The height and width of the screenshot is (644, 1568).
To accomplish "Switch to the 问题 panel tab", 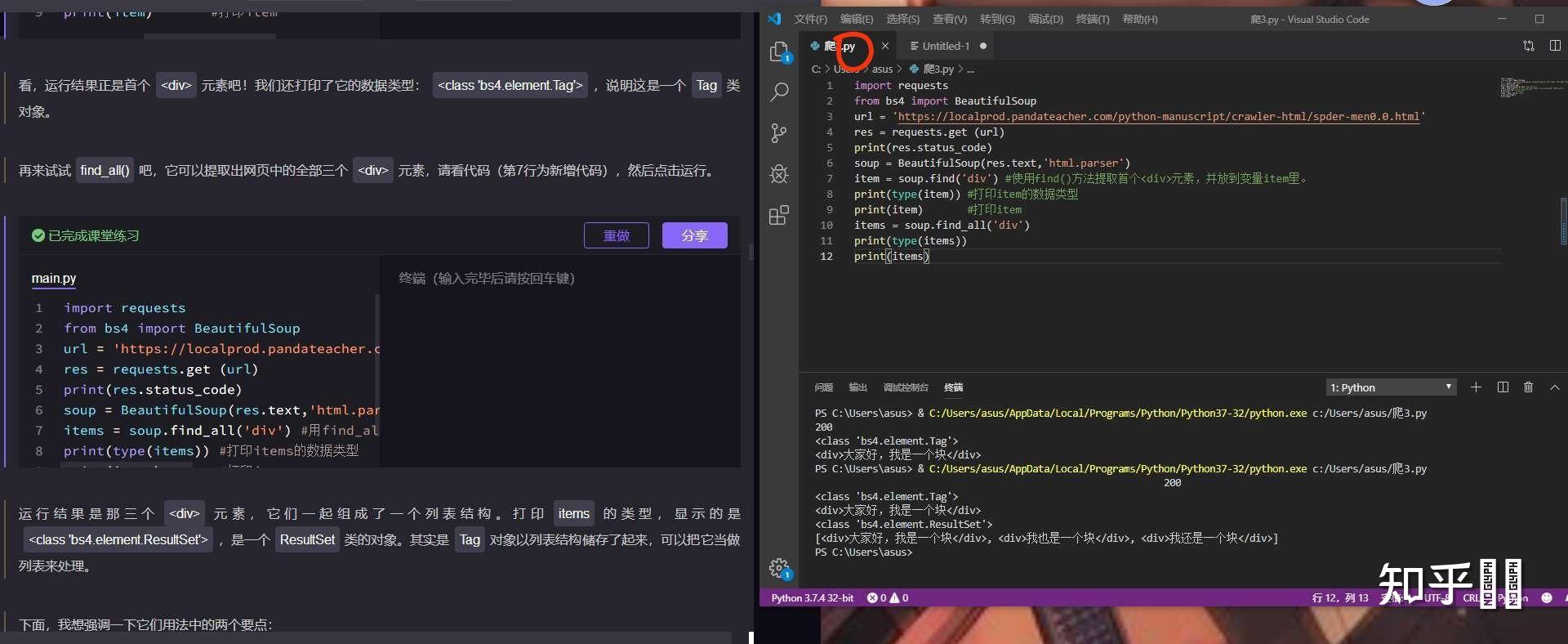I will 824,387.
